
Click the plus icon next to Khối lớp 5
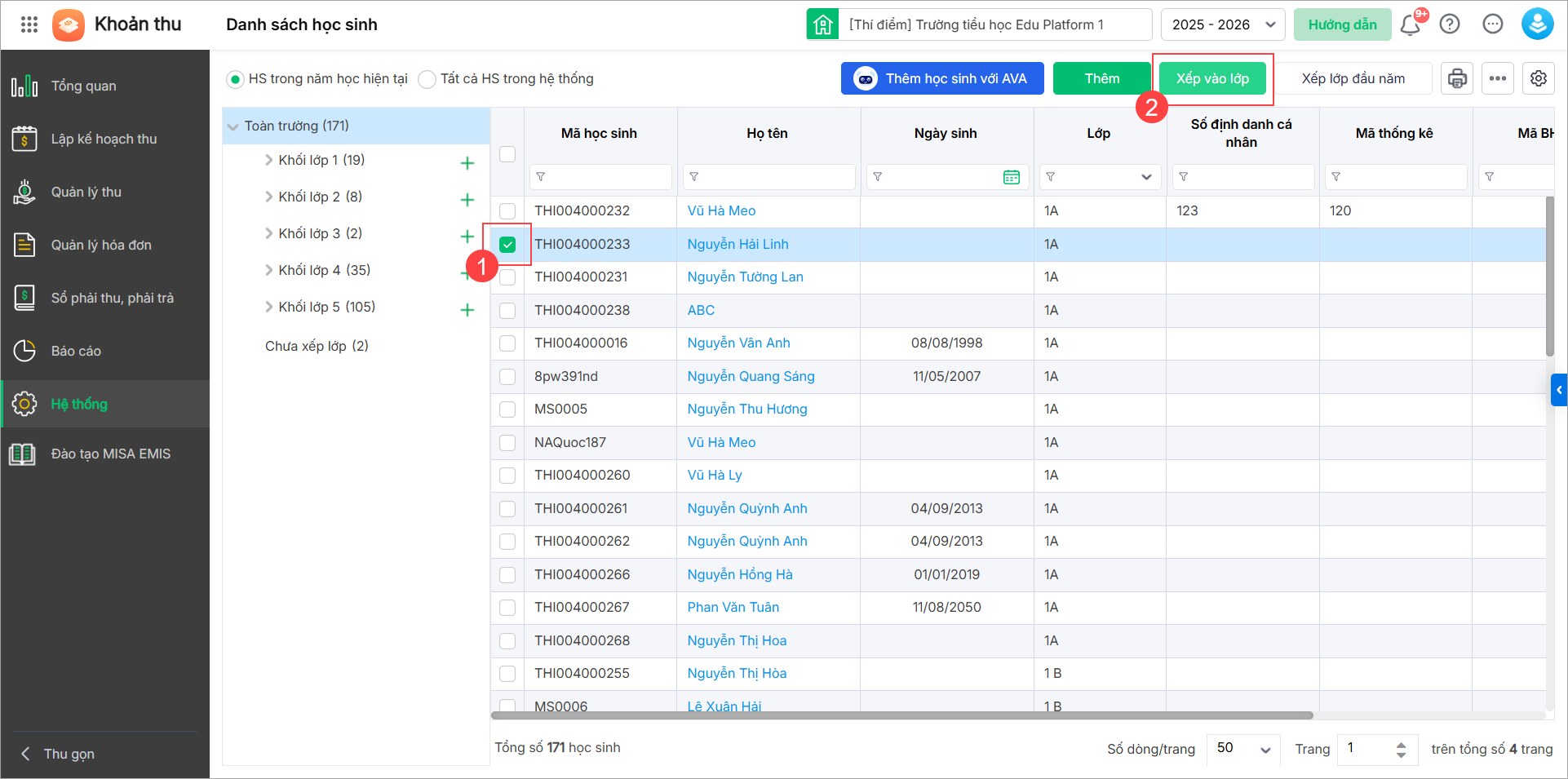tap(467, 310)
